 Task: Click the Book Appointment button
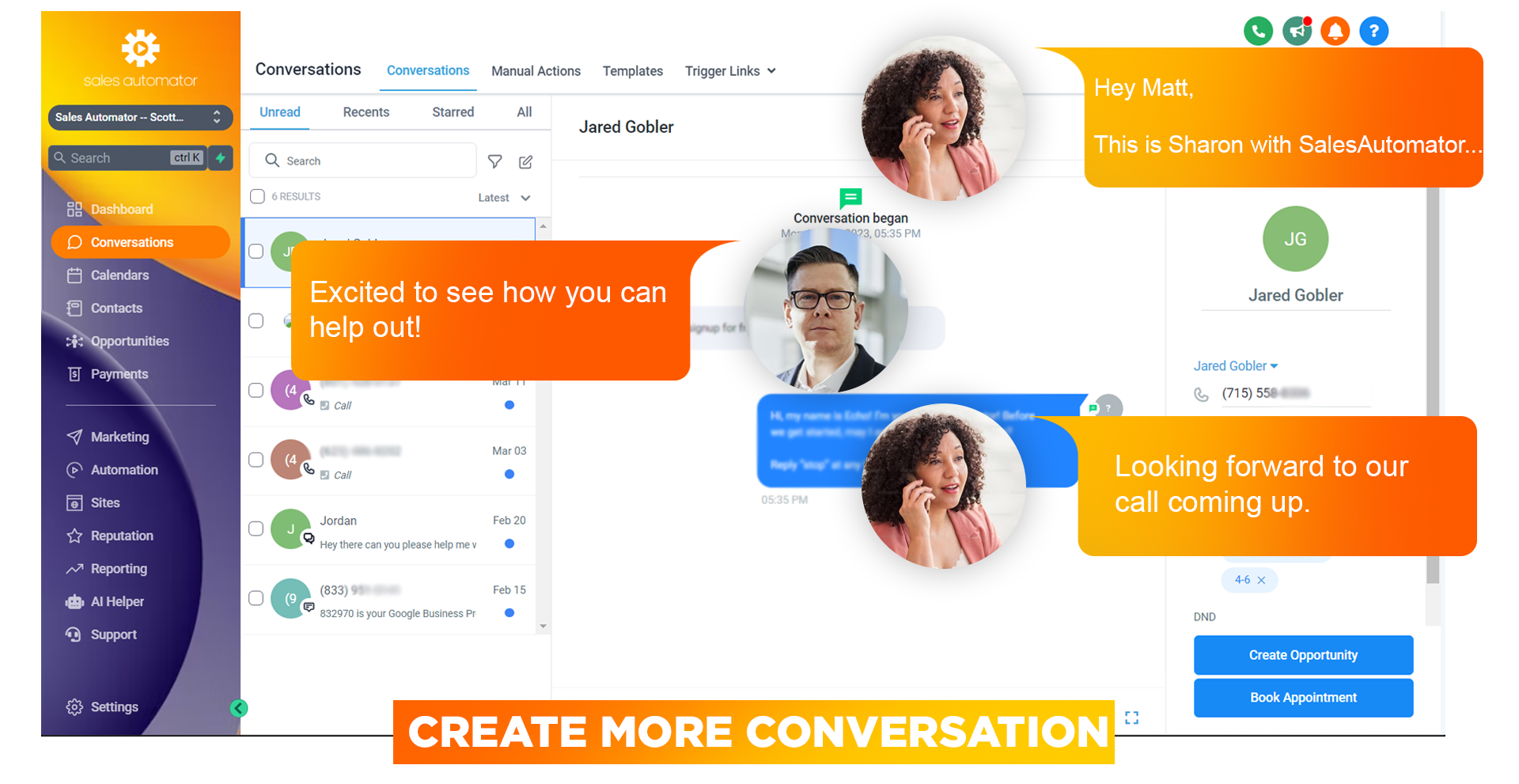(1303, 698)
